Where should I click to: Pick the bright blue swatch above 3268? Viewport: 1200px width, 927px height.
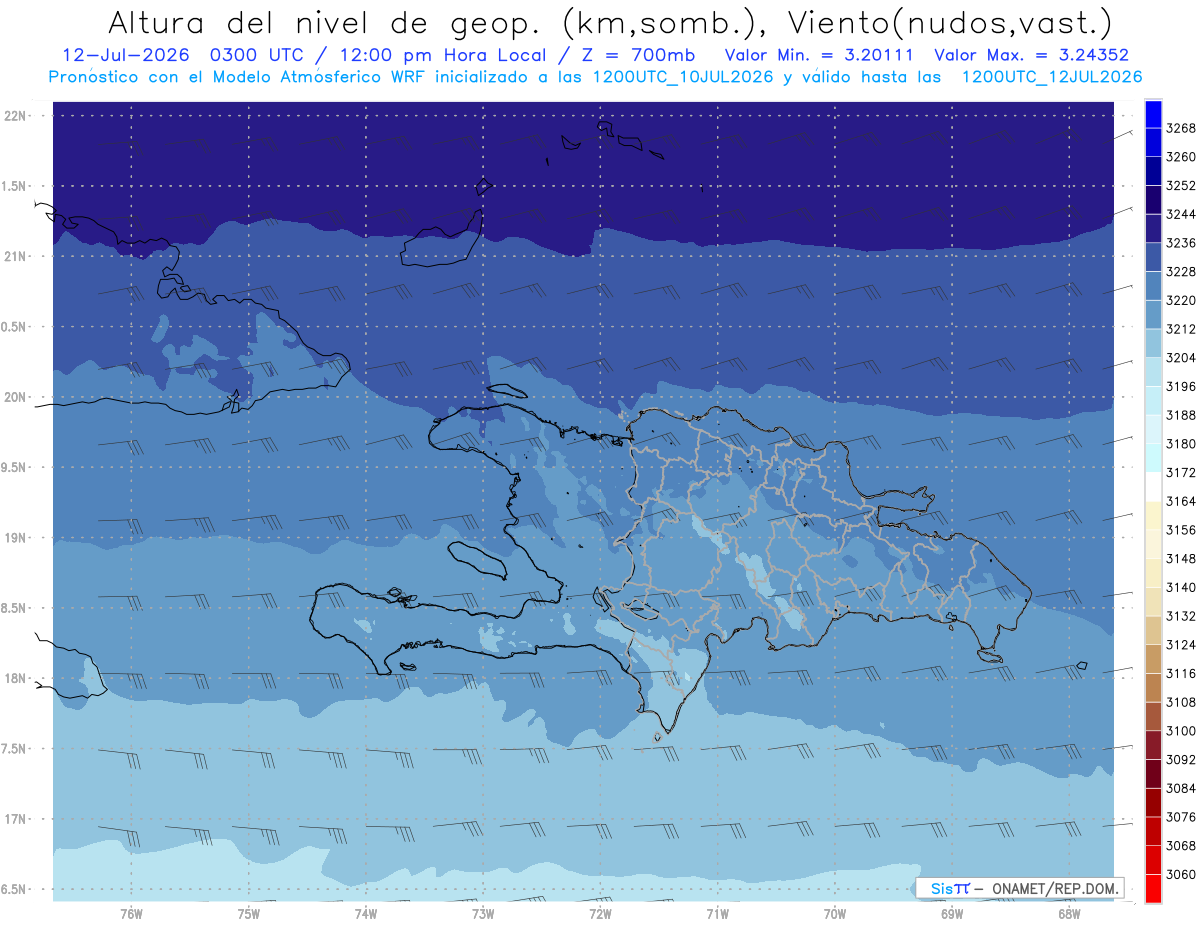click(1153, 114)
